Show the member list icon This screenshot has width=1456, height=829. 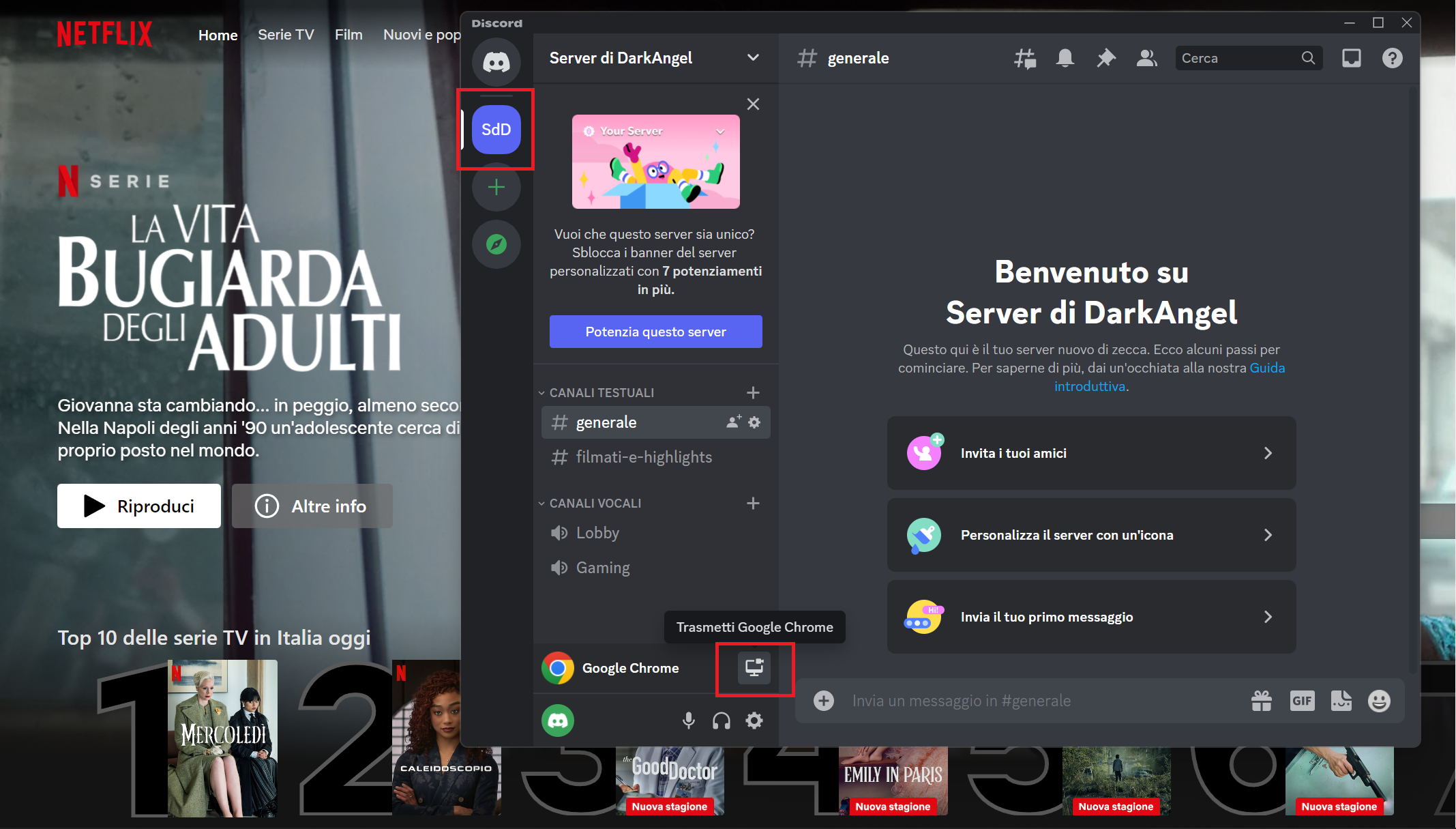click(x=1146, y=58)
